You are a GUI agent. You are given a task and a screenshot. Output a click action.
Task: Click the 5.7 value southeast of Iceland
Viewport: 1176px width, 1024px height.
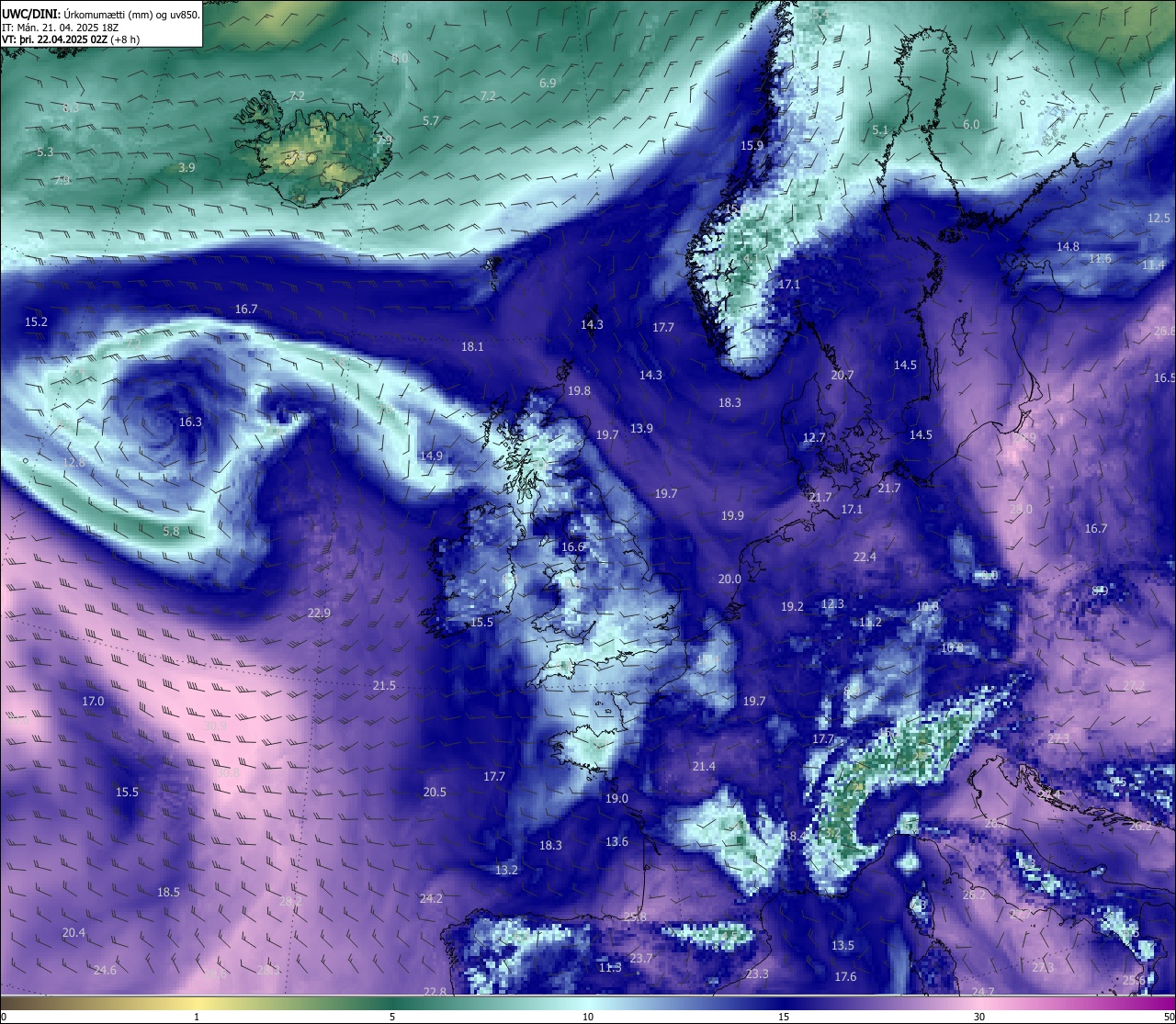point(431,121)
